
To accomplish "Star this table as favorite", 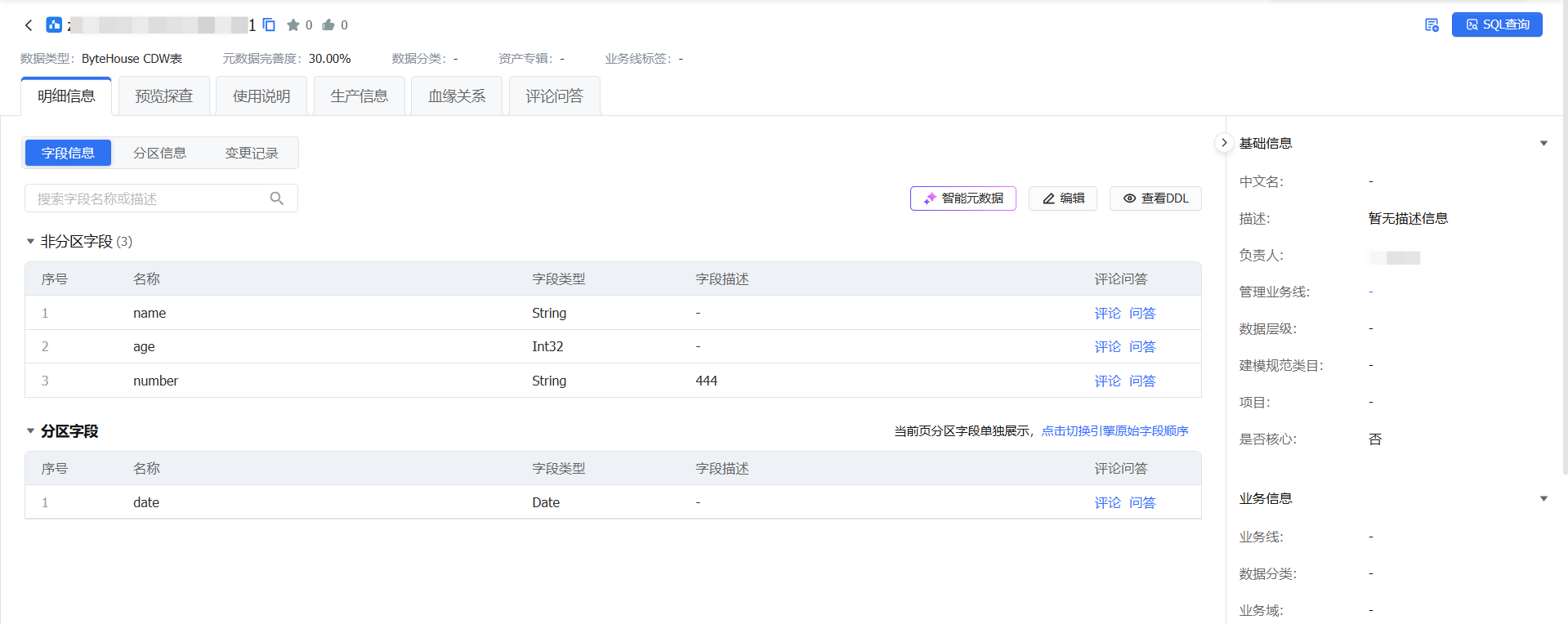I will pyautogui.click(x=293, y=25).
